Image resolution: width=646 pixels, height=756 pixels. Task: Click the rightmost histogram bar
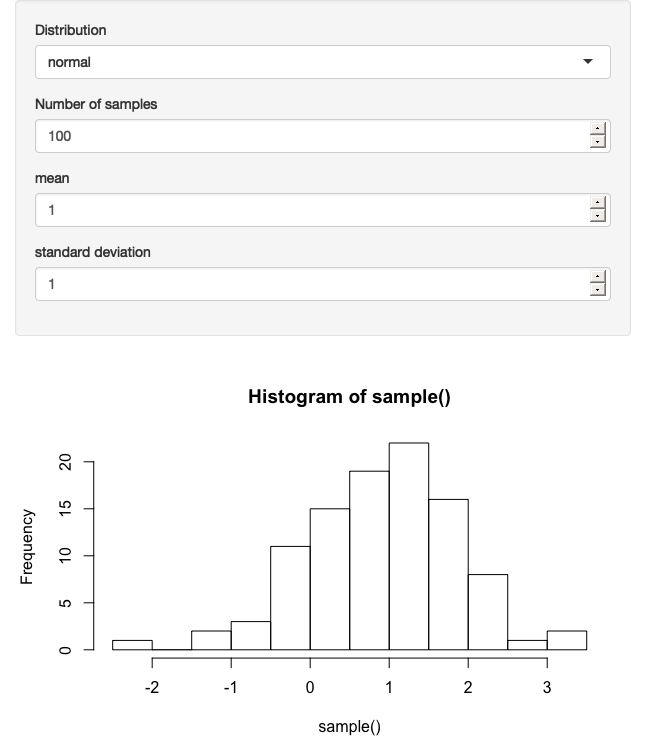click(566, 641)
